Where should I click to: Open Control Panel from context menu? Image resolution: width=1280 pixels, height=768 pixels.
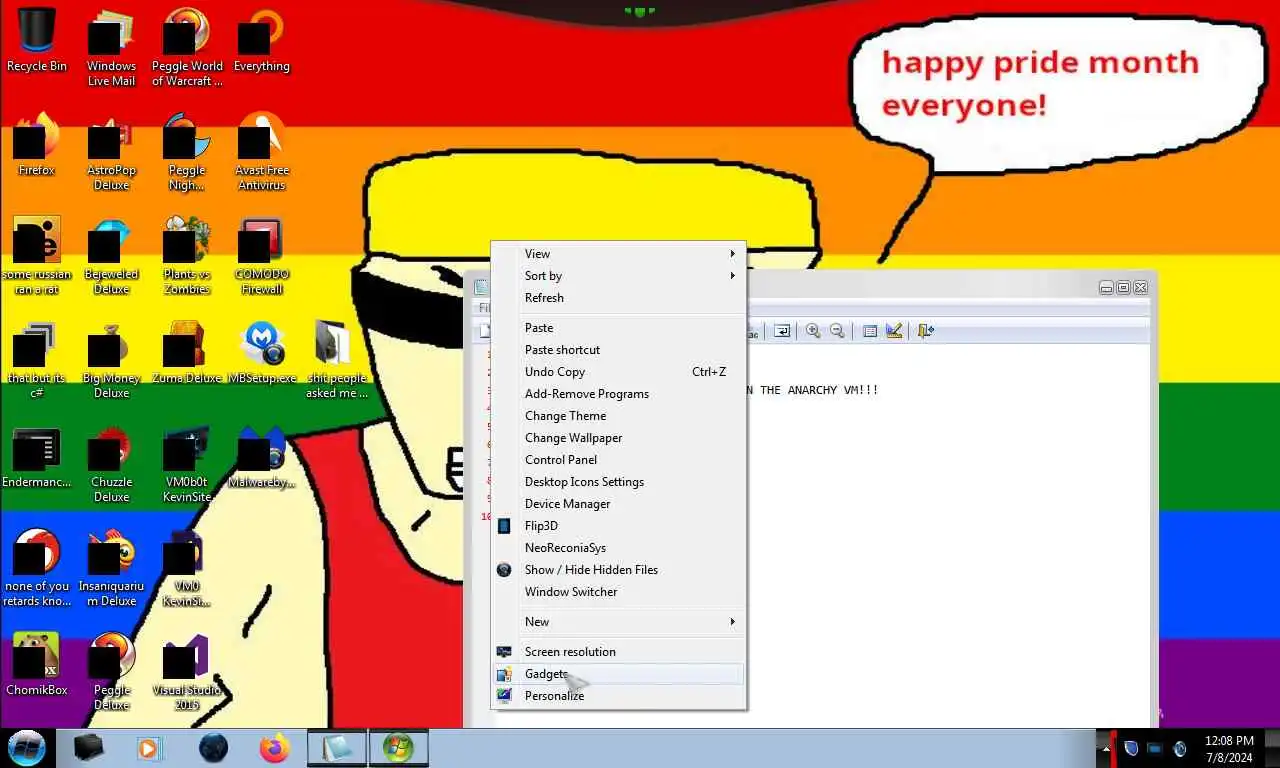pos(619,460)
